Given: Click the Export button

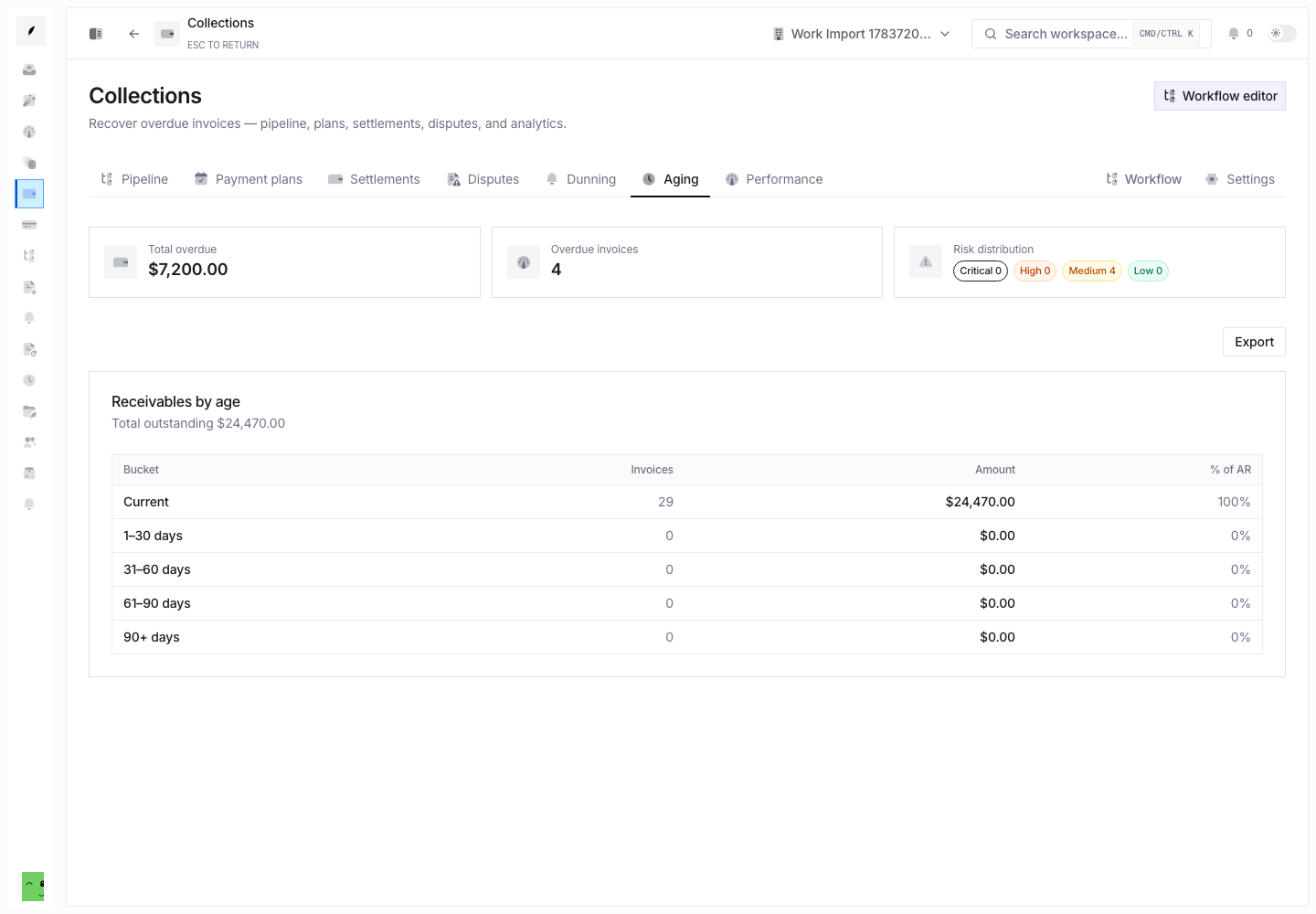Looking at the screenshot, I should (1254, 342).
